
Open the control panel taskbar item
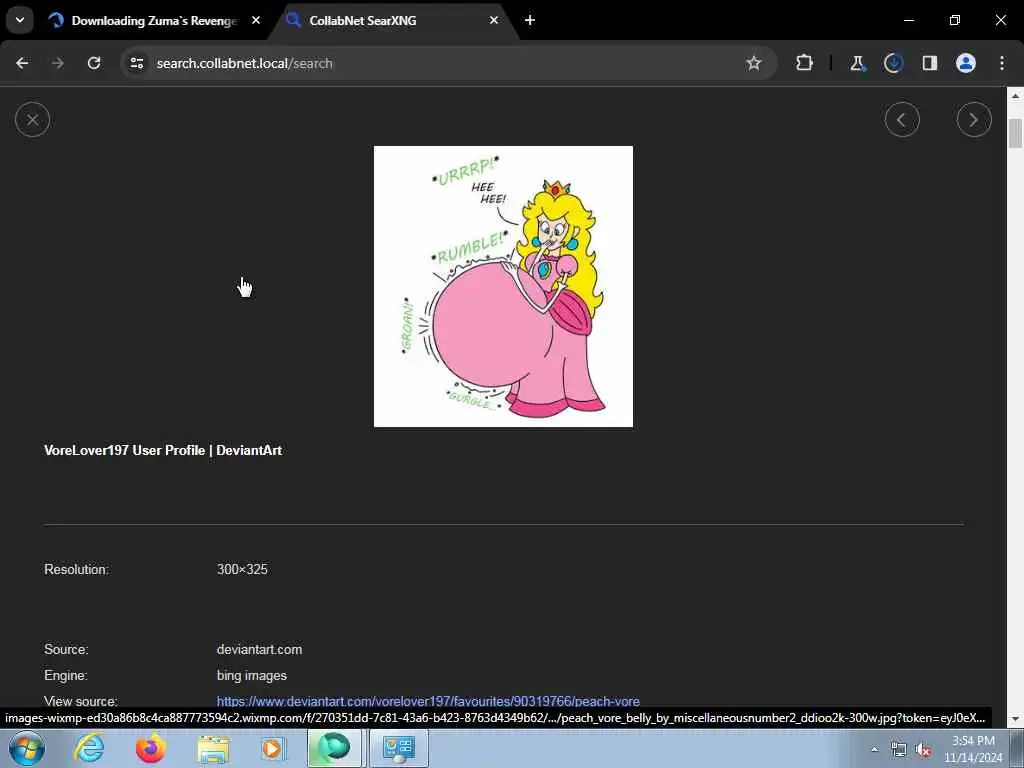(398, 748)
